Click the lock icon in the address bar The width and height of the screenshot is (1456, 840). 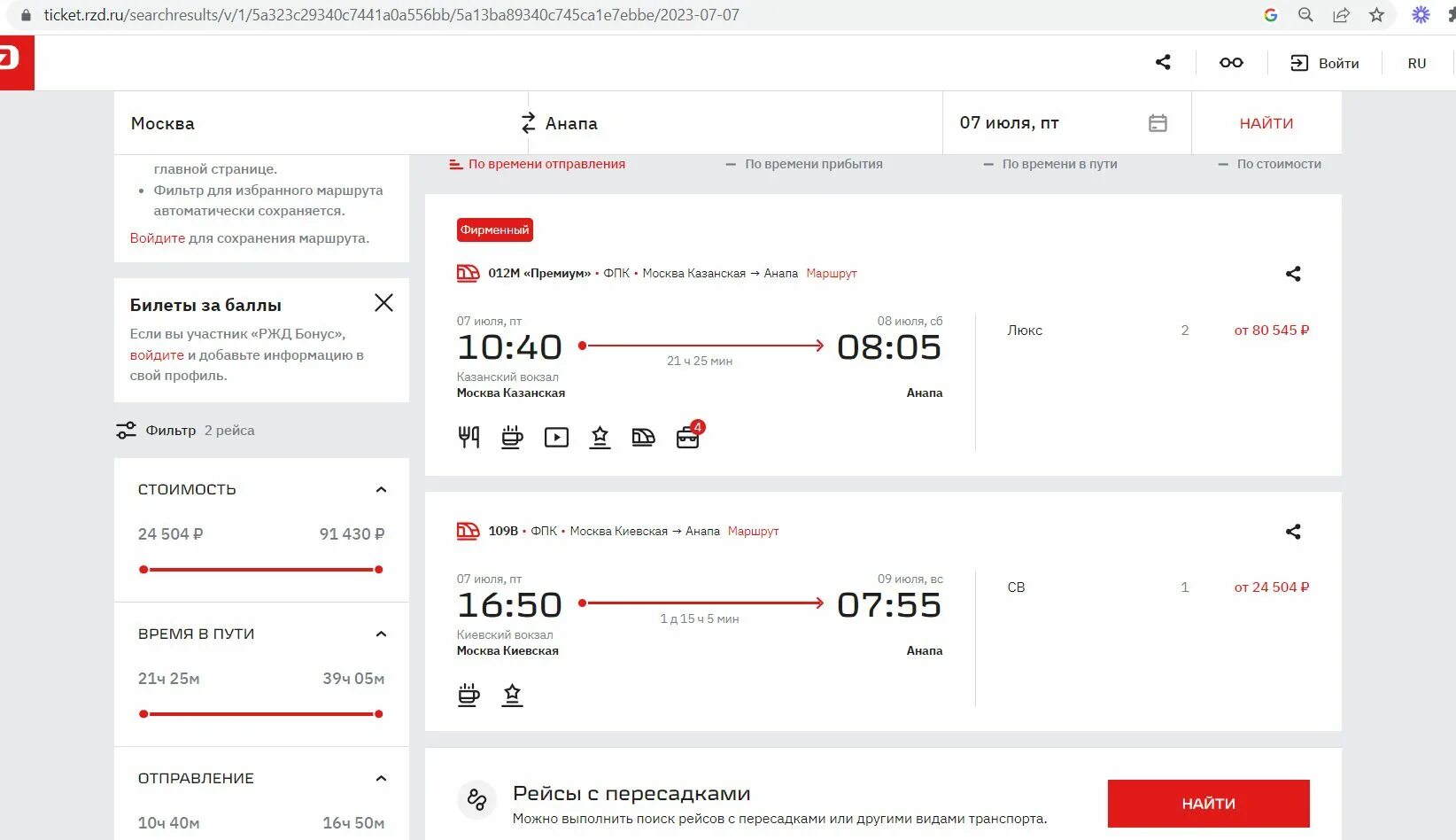(26, 15)
